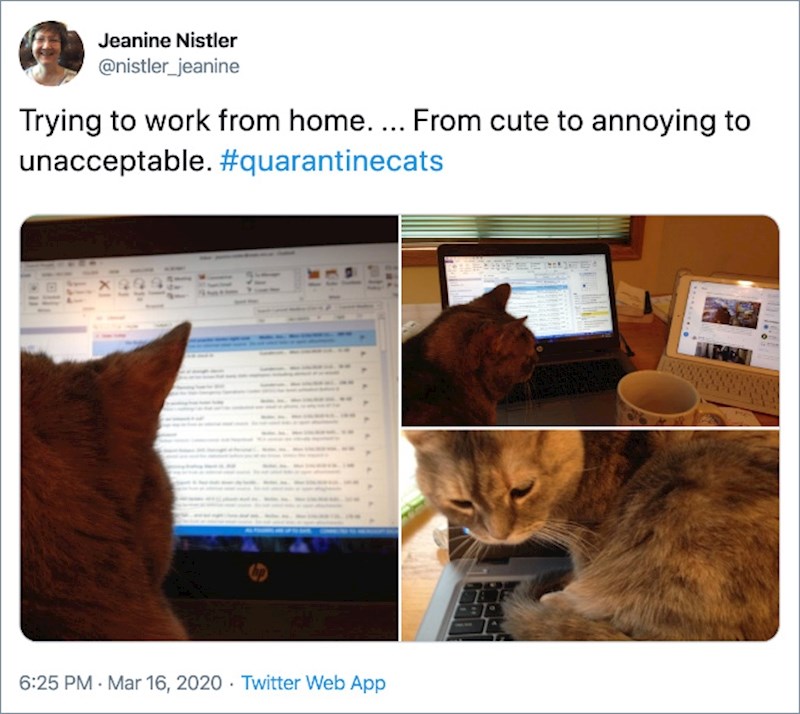Click the green window blinds in the desk photo
This screenshot has width=800, height=714.
(516, 228)
